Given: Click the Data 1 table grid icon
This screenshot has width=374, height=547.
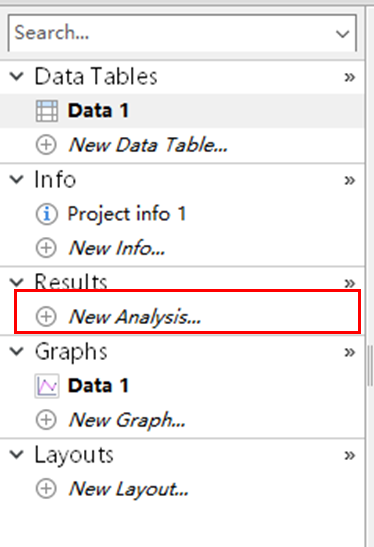Looking at the screenshot, I should pos(47,111).
